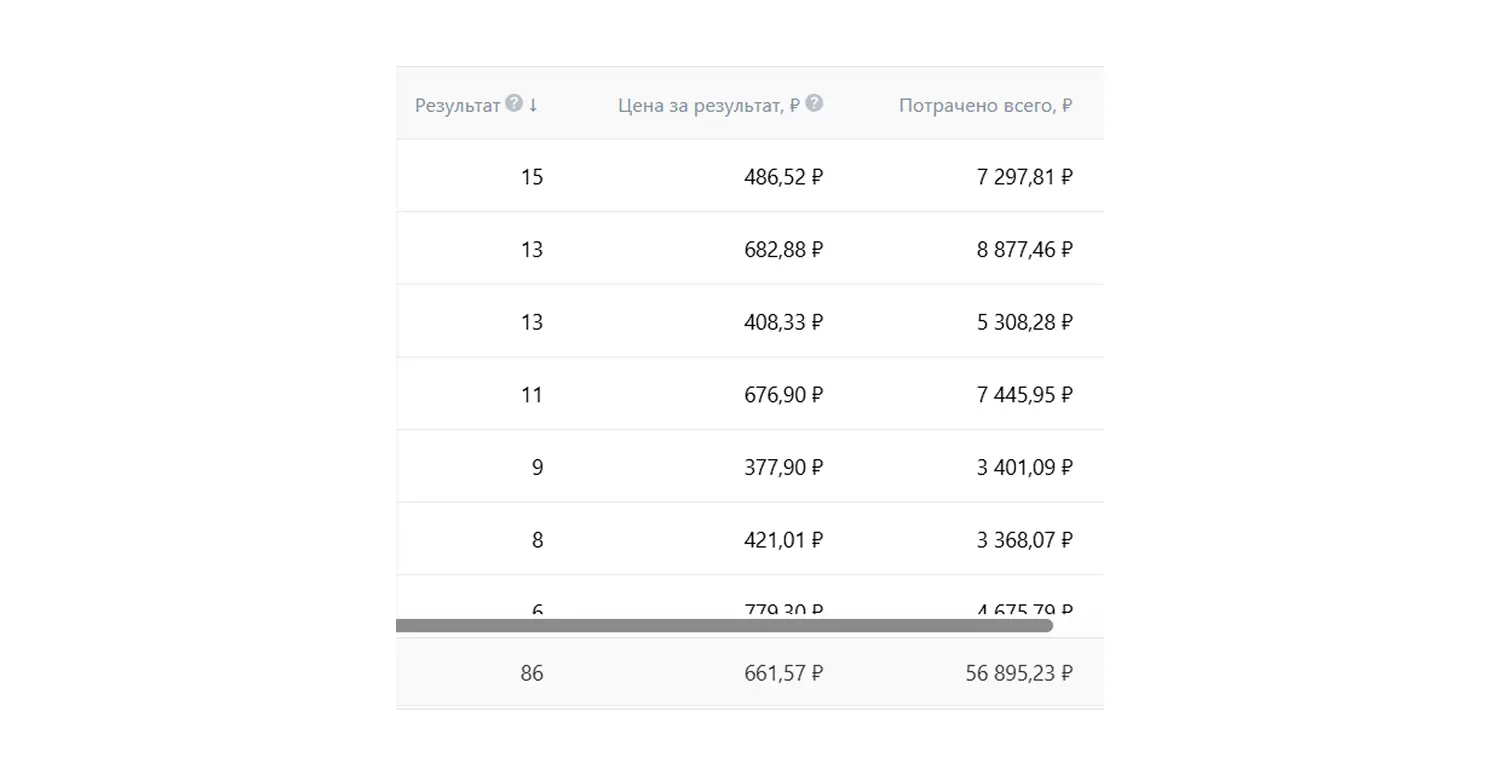Select the result cell with value 15
1500x784 pixels.
click(x=532, y=177)
